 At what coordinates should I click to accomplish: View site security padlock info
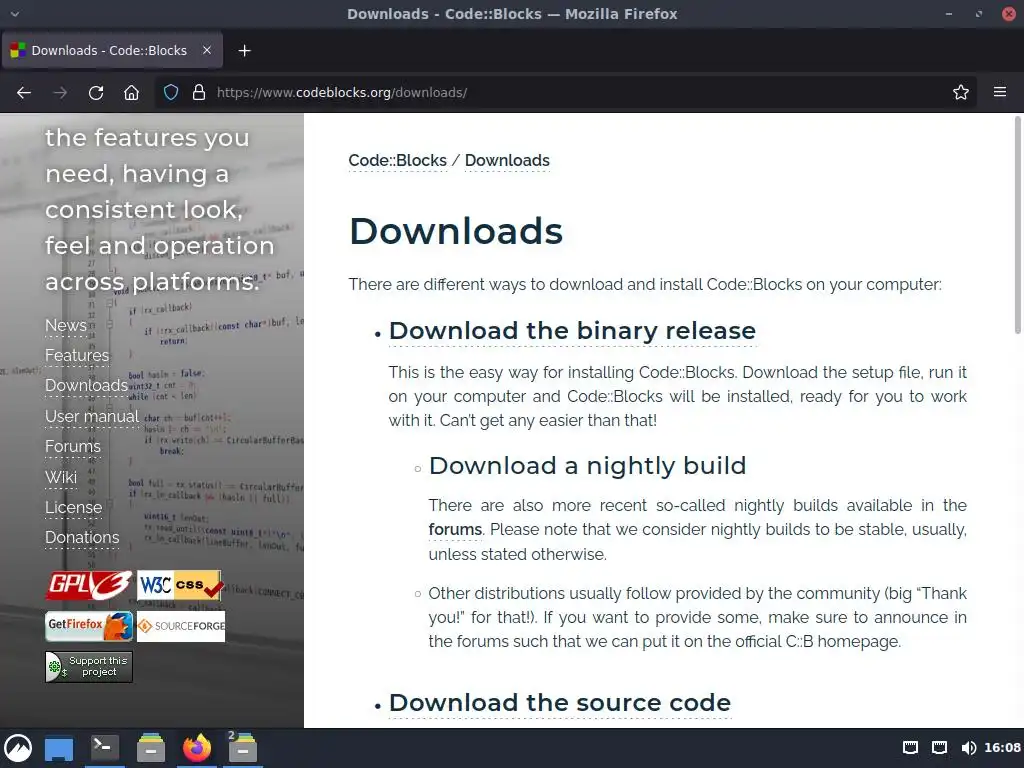(x=199, y=93)
